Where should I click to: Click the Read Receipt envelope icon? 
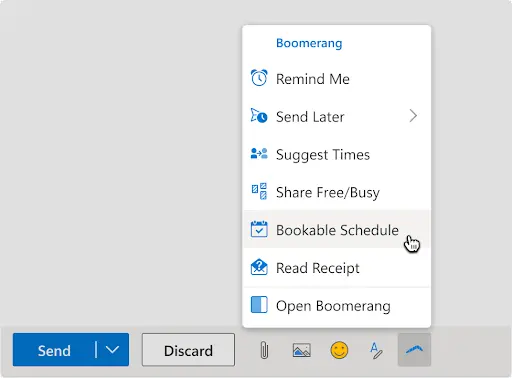click(259, 267)
